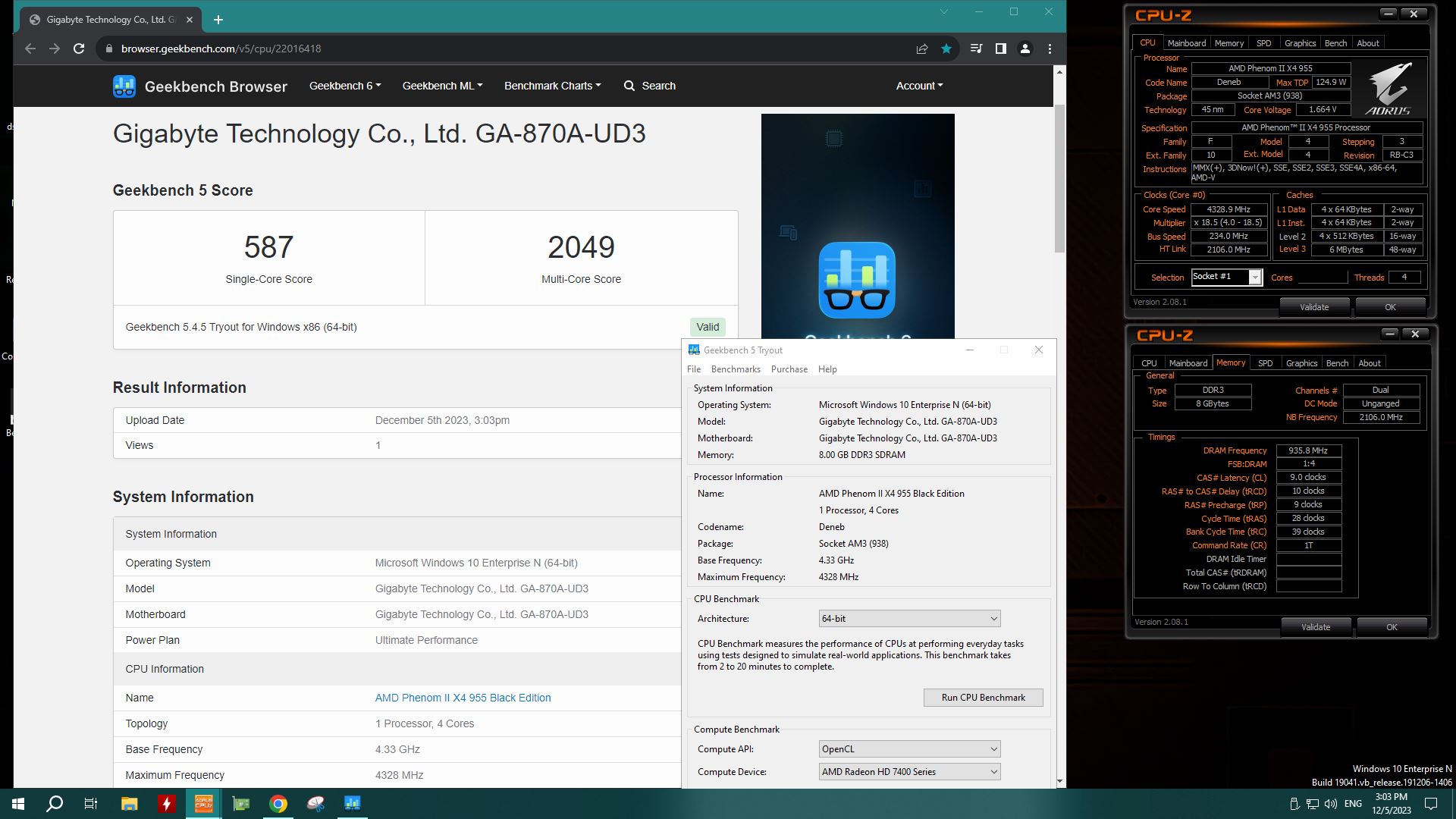Open the Chrome three-dot menu
Screen dimensions: 1456x819
[1050, 49]
